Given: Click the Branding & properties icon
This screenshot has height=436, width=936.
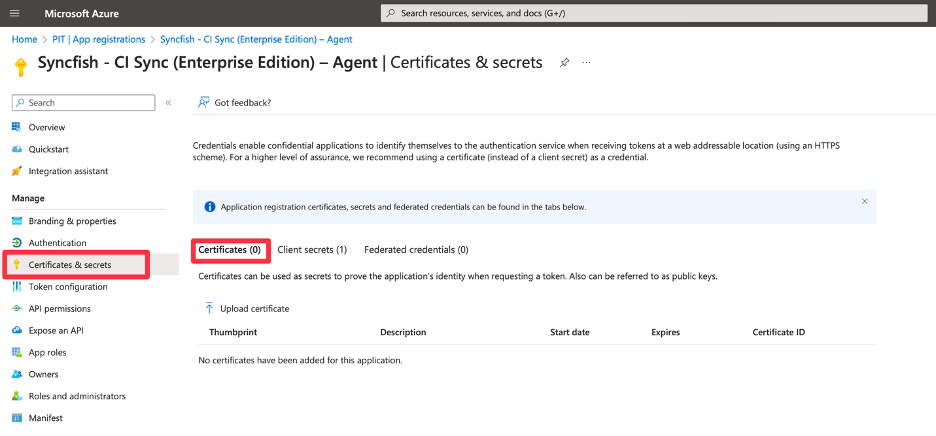Looking at the screenshot, I should (17, 221).
